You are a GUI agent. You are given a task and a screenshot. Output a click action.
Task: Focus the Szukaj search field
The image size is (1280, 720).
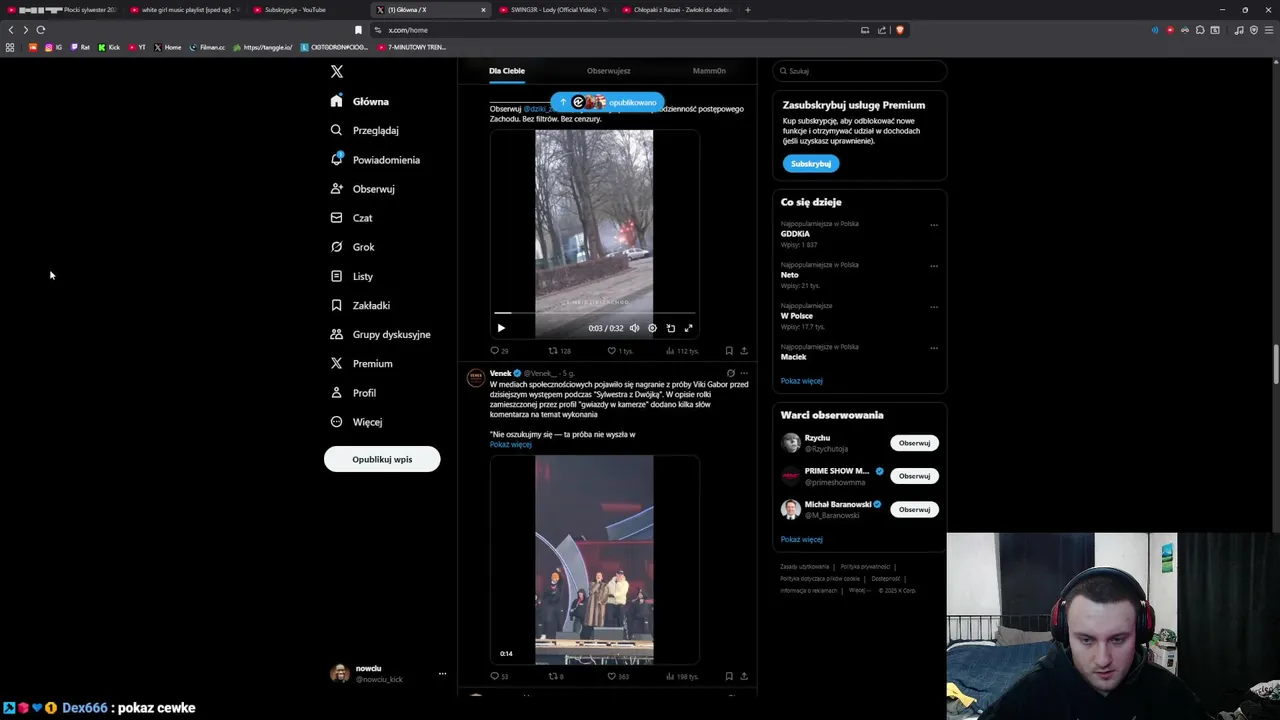[x=859, y=71]
